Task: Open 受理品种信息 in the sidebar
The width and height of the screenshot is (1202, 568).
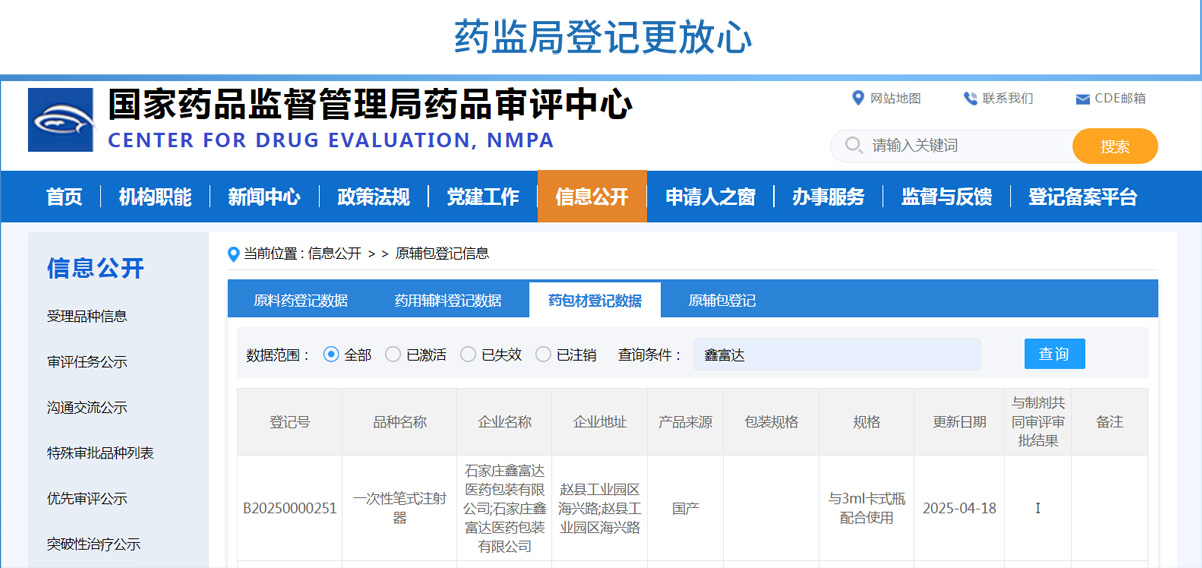Action: 87,316
